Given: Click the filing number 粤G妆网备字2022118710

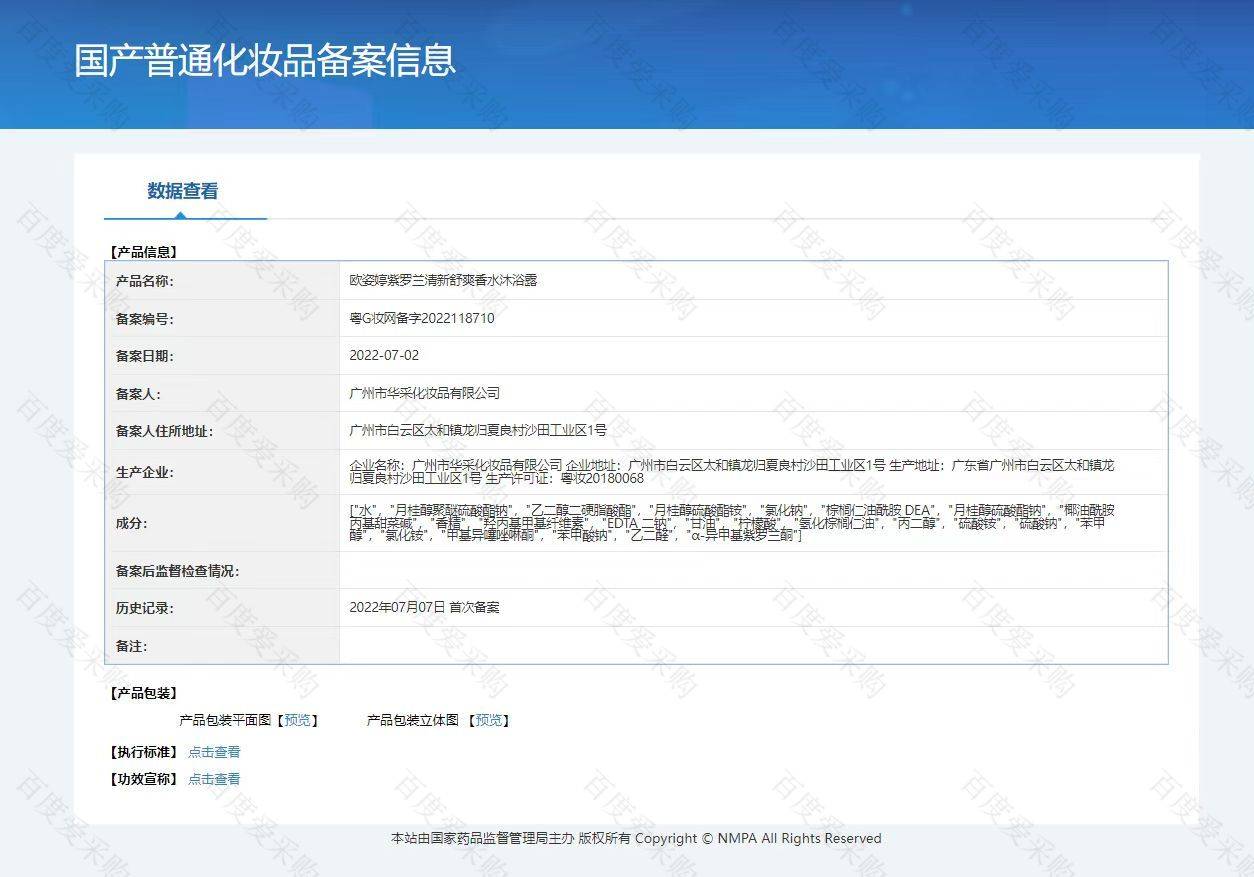Looking at the screenshot, I should (421, 319).
